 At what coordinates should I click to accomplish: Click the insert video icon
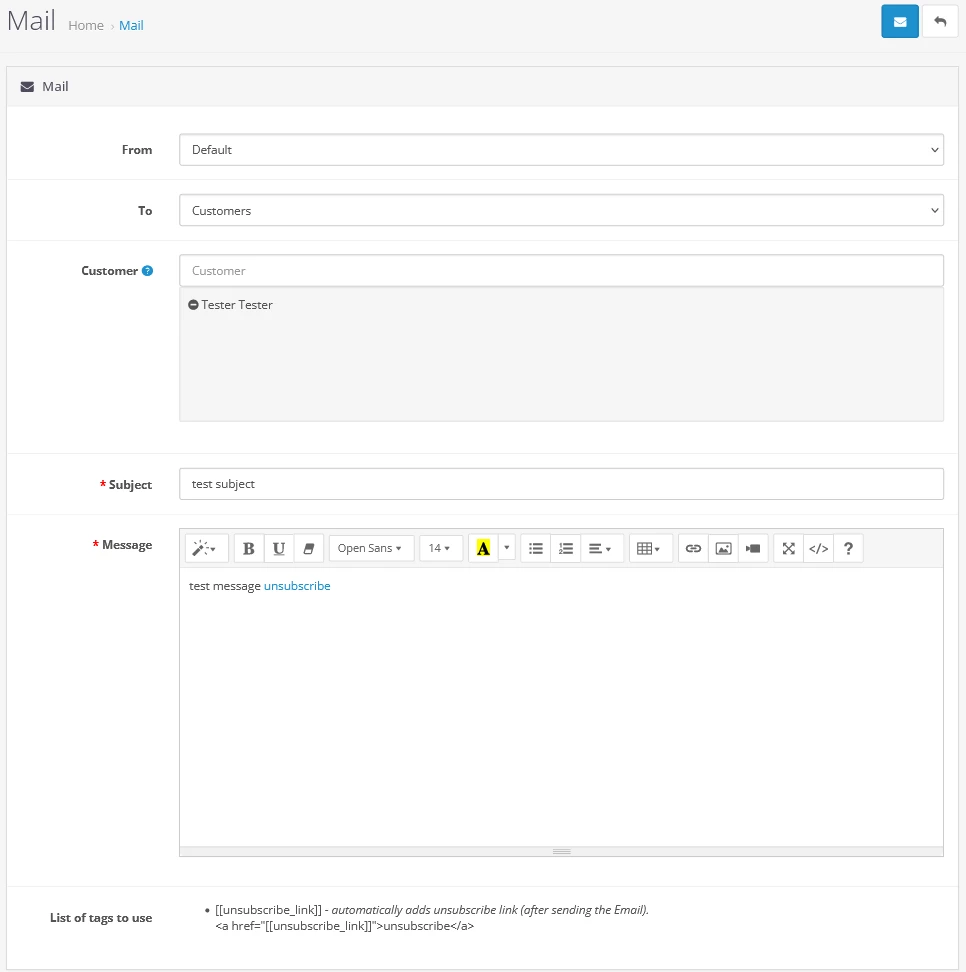(x=753, y=548)
